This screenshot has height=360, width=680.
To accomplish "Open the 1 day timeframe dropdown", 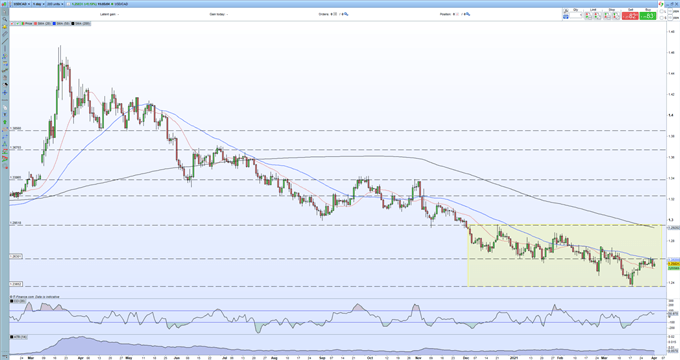I will 39,4.
